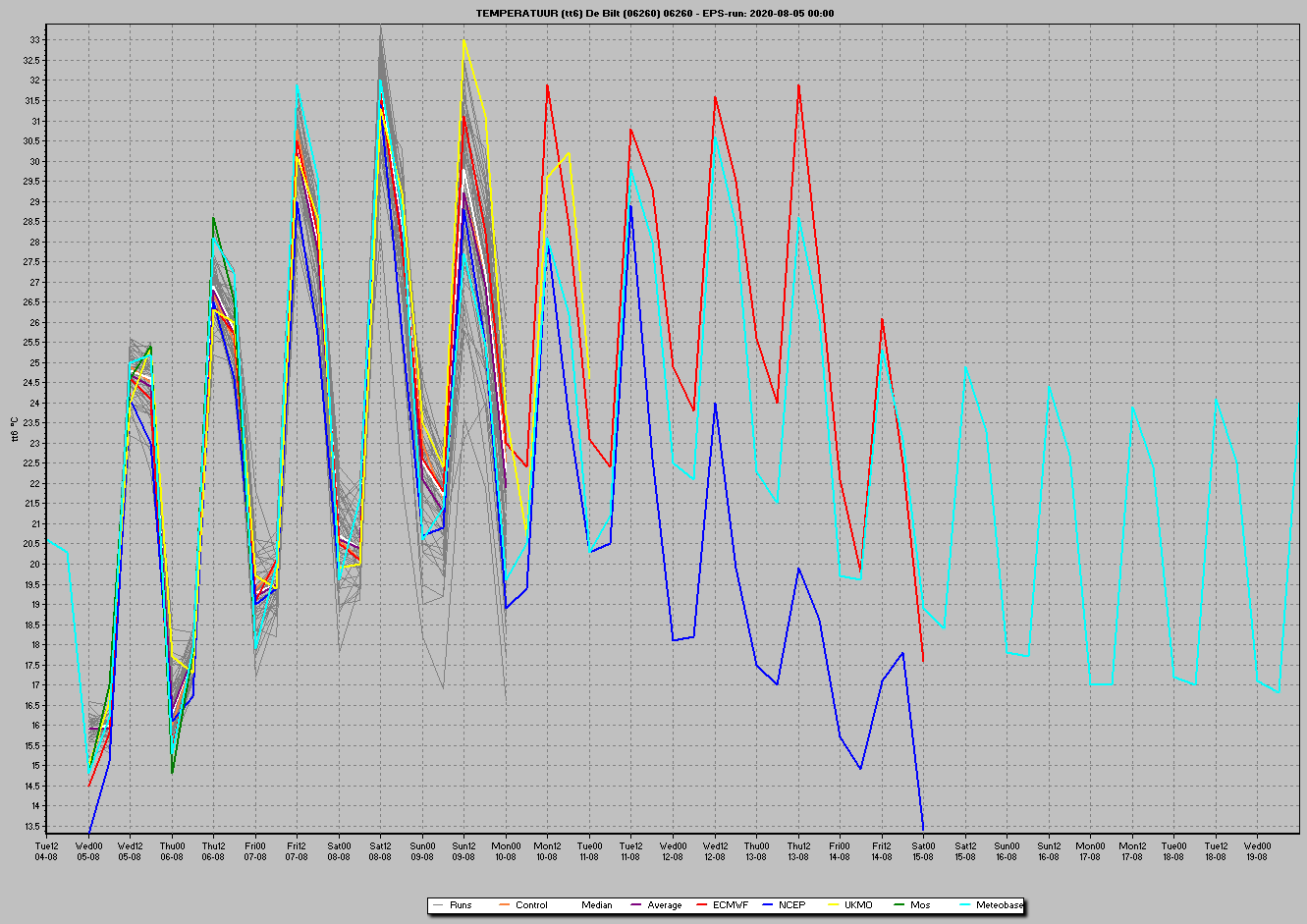Click the Meteobase legend label
The height and width of the screenshot is (924, 1307).
[999, 905]
